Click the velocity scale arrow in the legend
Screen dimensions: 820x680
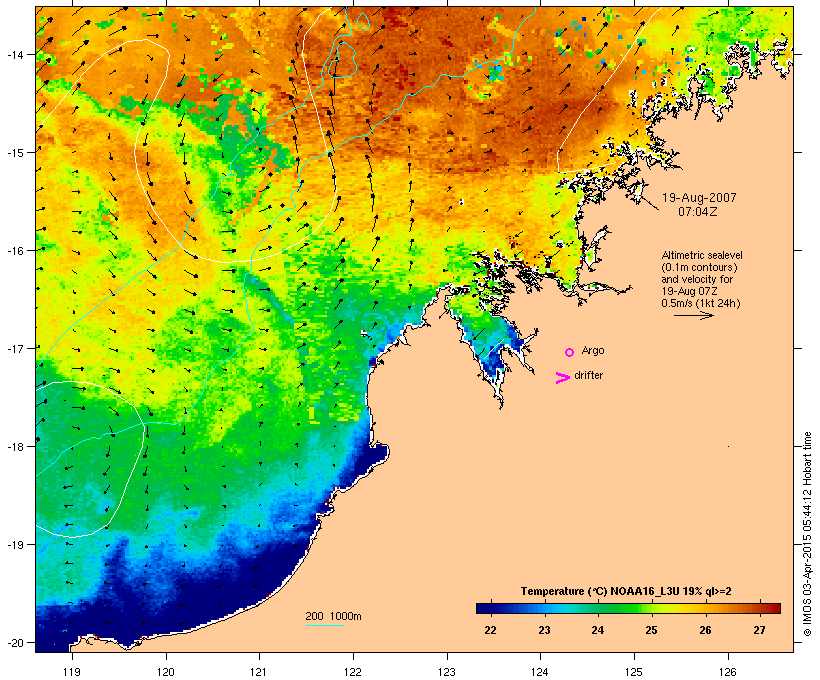pos(693,315)
